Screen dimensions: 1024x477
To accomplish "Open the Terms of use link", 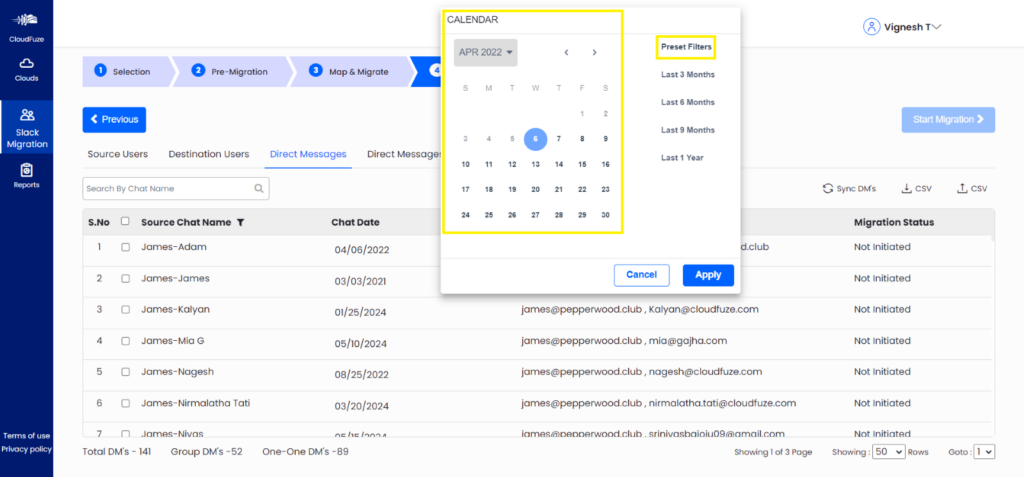I will click(27, 436).
